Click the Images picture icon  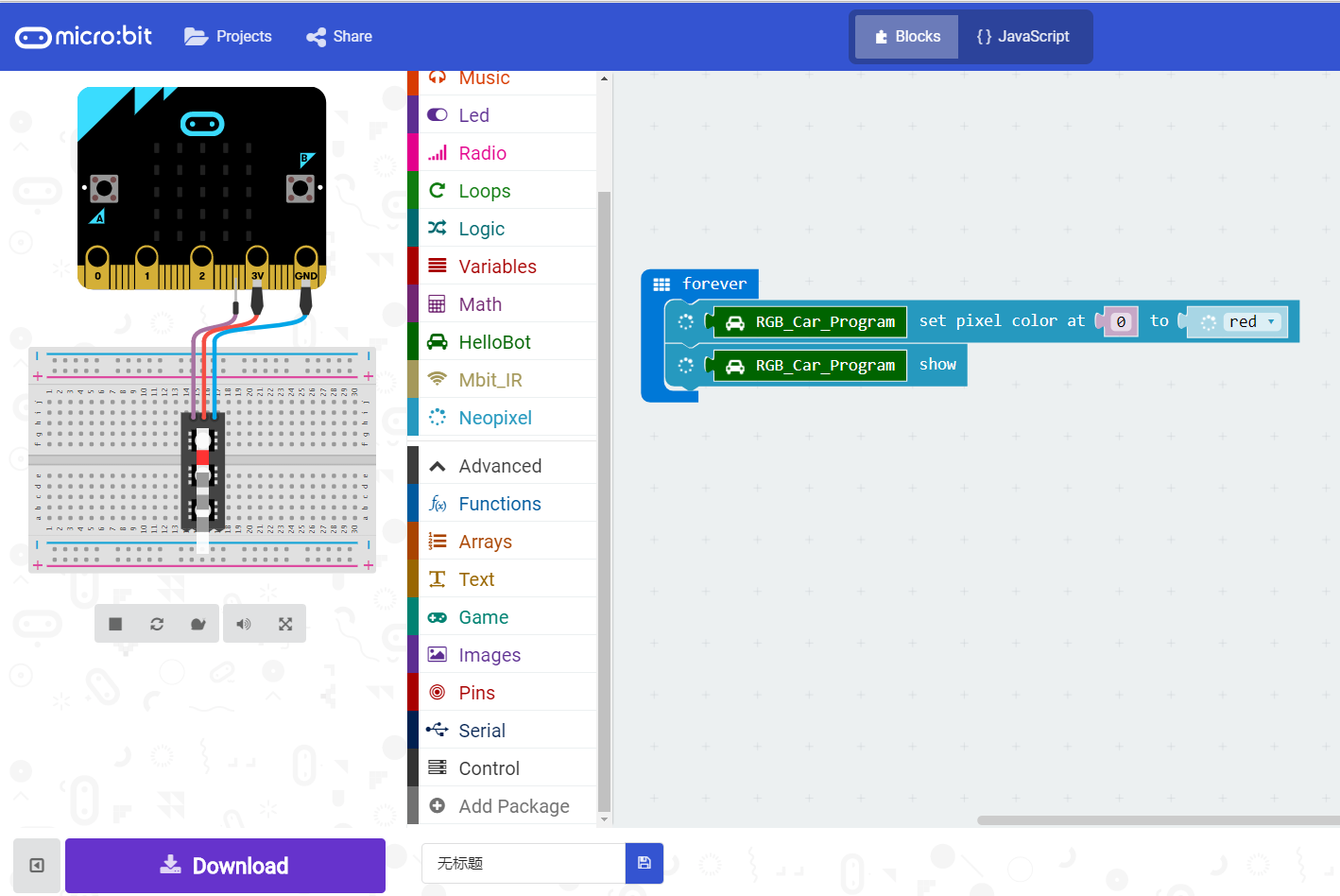pos(437,654)
